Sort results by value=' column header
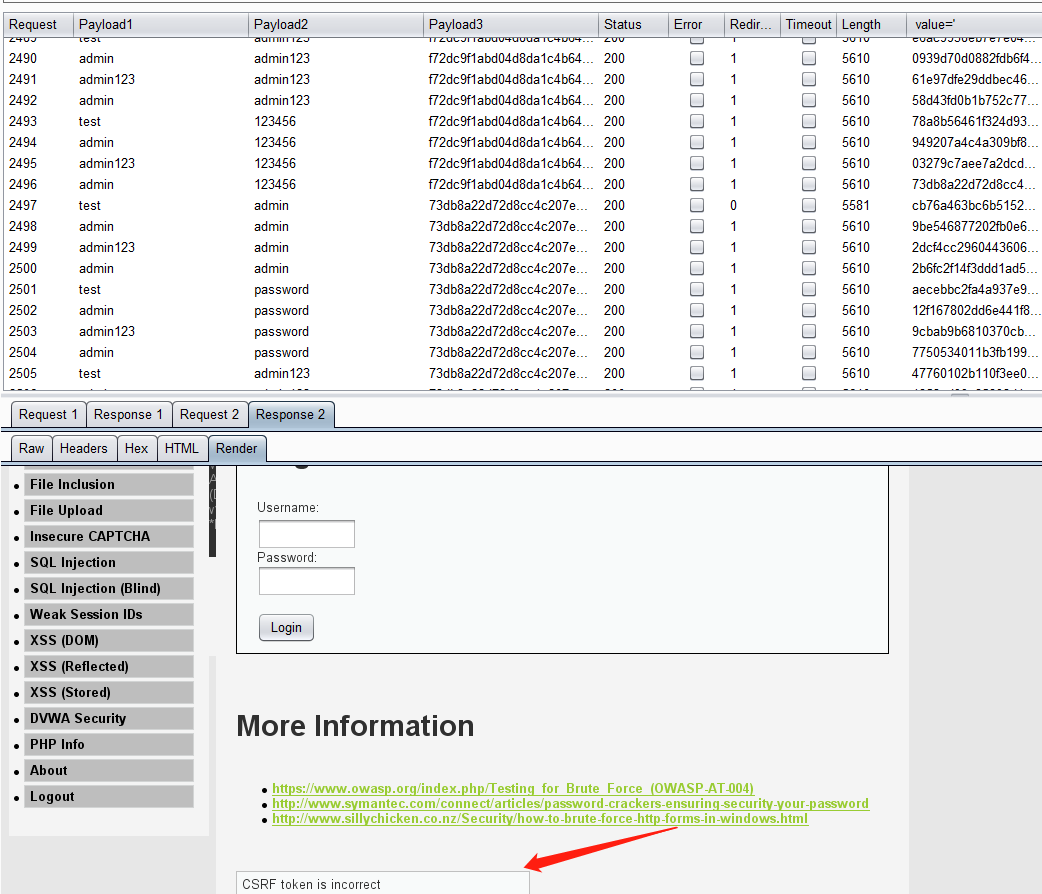 point(974,25)
